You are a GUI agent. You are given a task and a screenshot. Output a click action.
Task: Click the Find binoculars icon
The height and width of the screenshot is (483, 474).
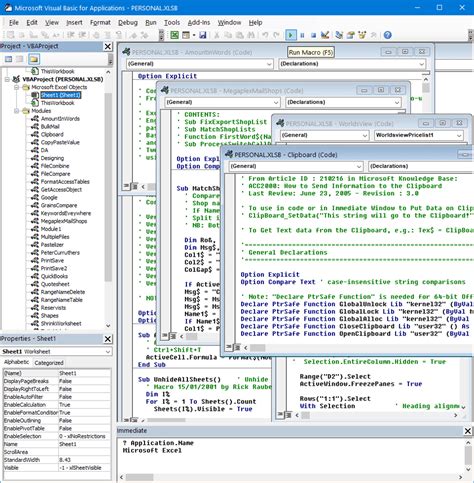(251, 35)
